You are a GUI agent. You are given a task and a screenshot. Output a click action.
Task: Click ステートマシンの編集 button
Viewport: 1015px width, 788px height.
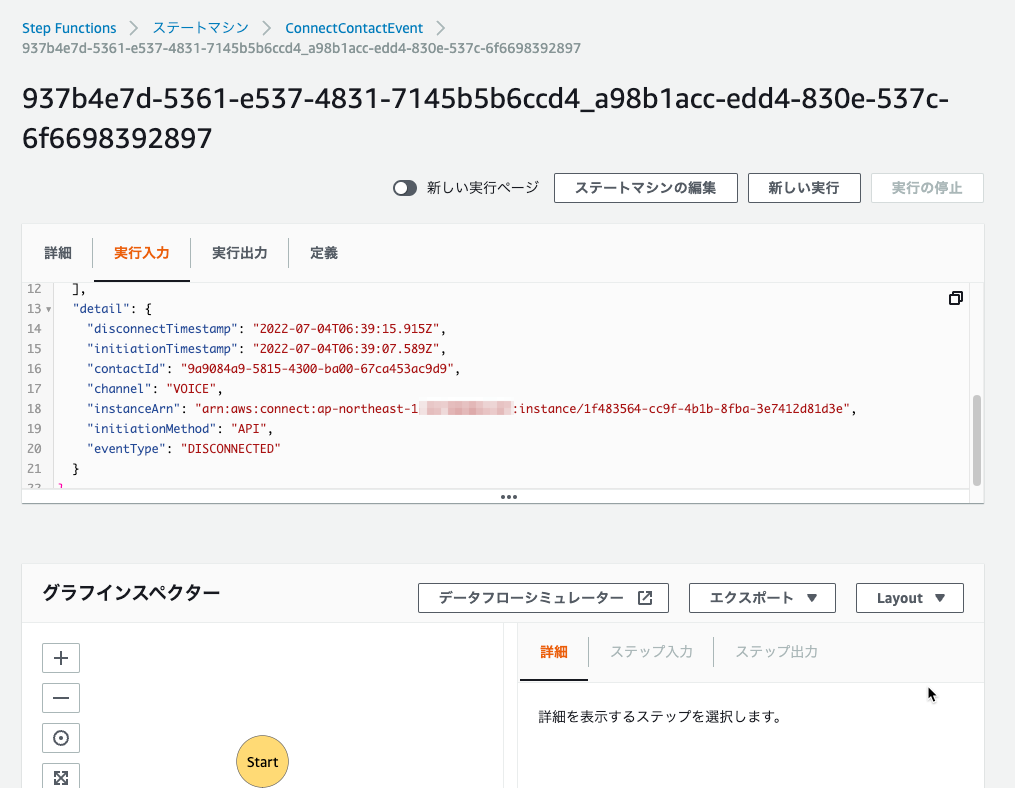click(x=645, y=188)
